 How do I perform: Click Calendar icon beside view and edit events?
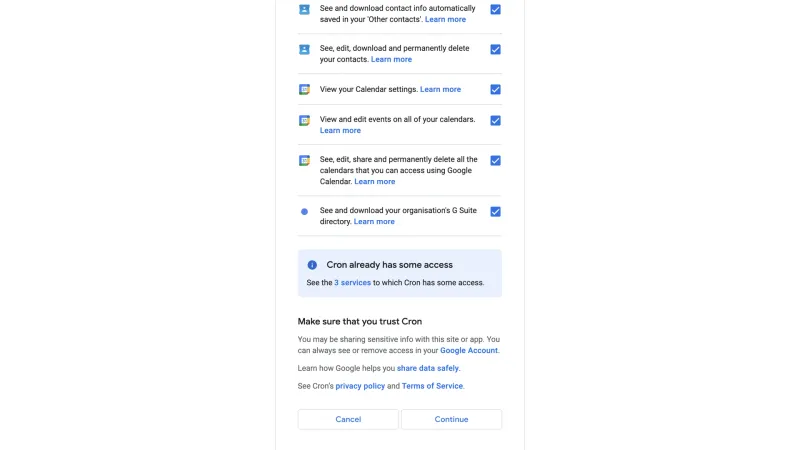click(x=304, y=120)
